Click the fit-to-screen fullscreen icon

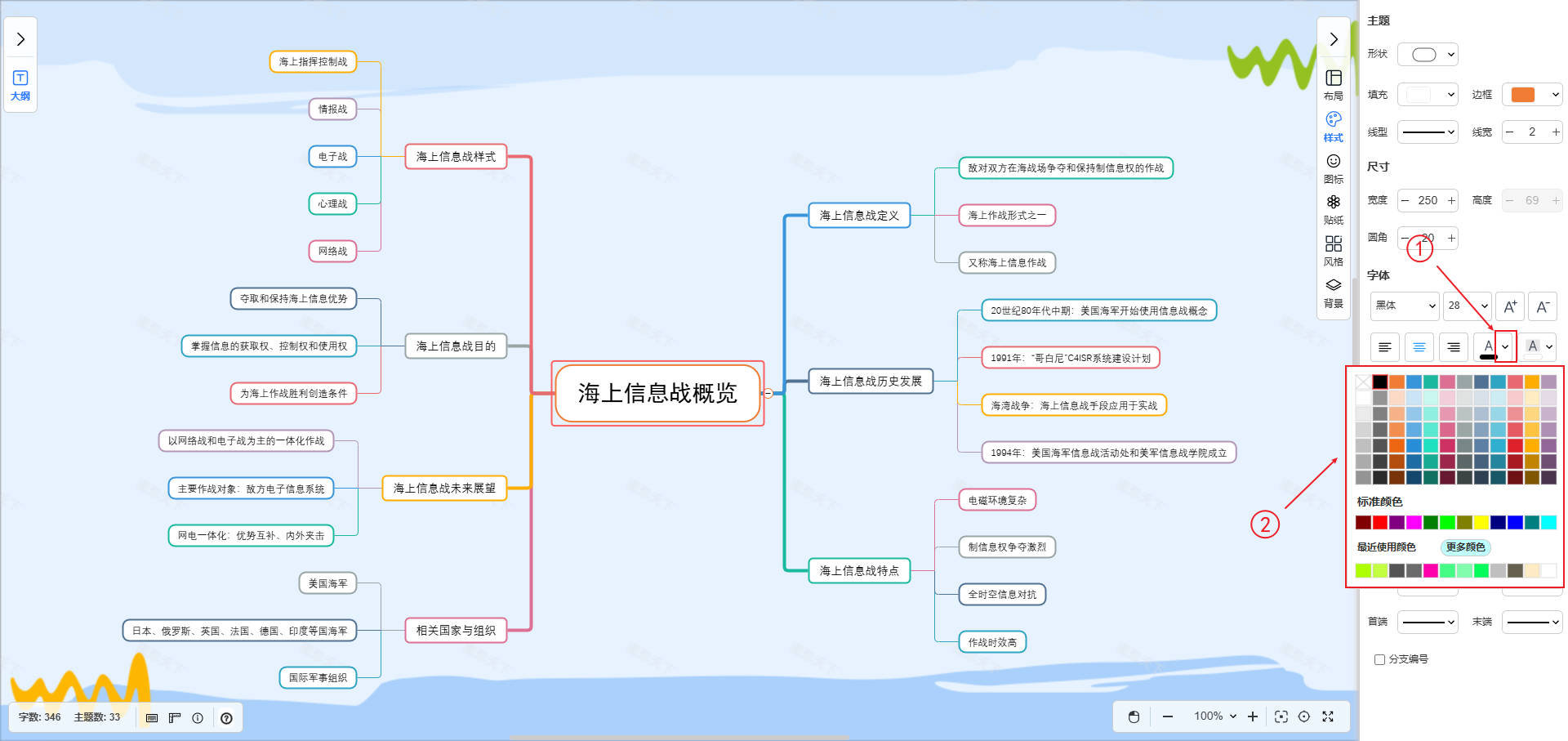[1328, 716]
